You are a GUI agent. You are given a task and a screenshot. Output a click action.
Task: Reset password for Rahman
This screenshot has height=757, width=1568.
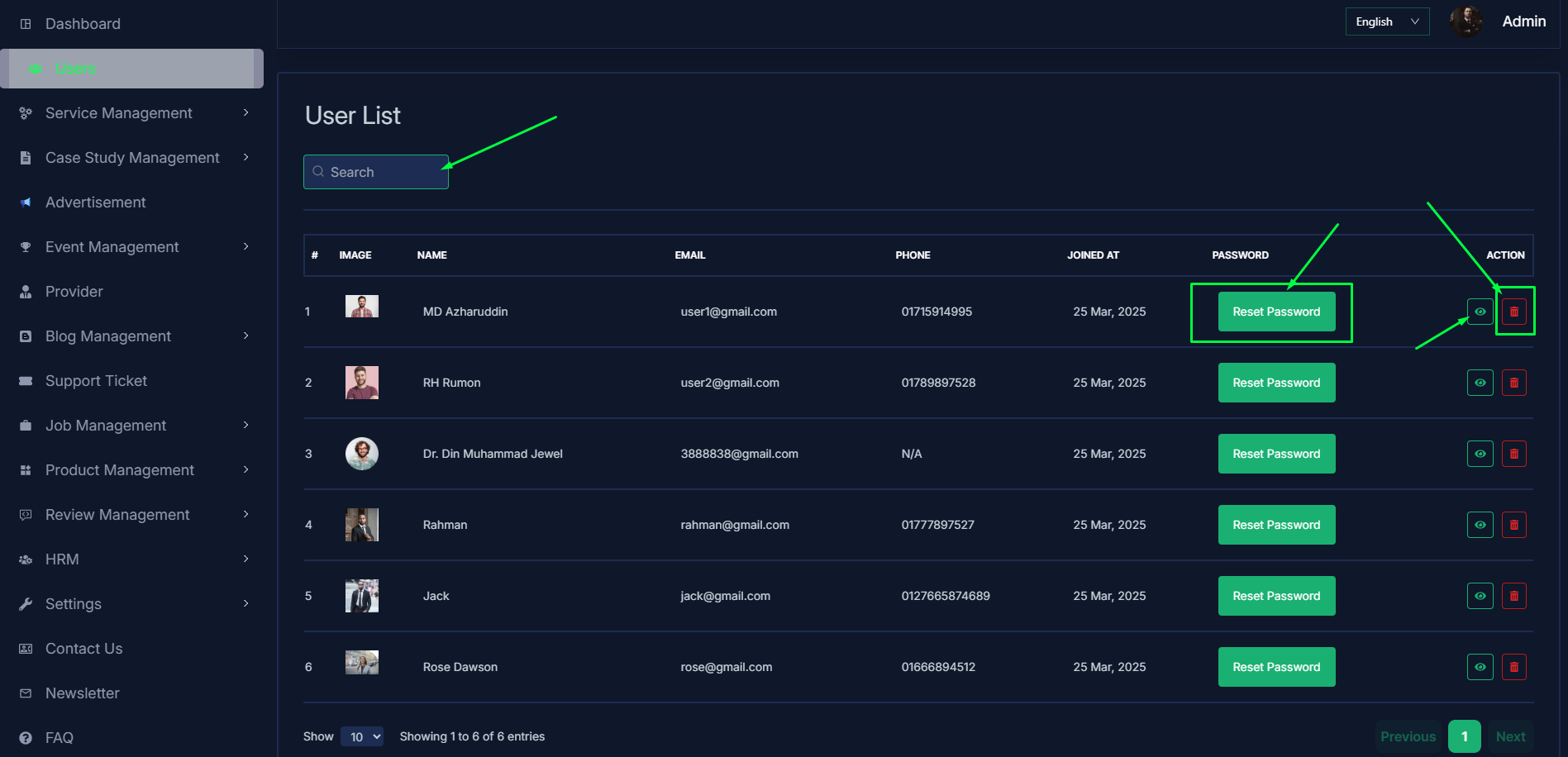tap(1277, 525)
